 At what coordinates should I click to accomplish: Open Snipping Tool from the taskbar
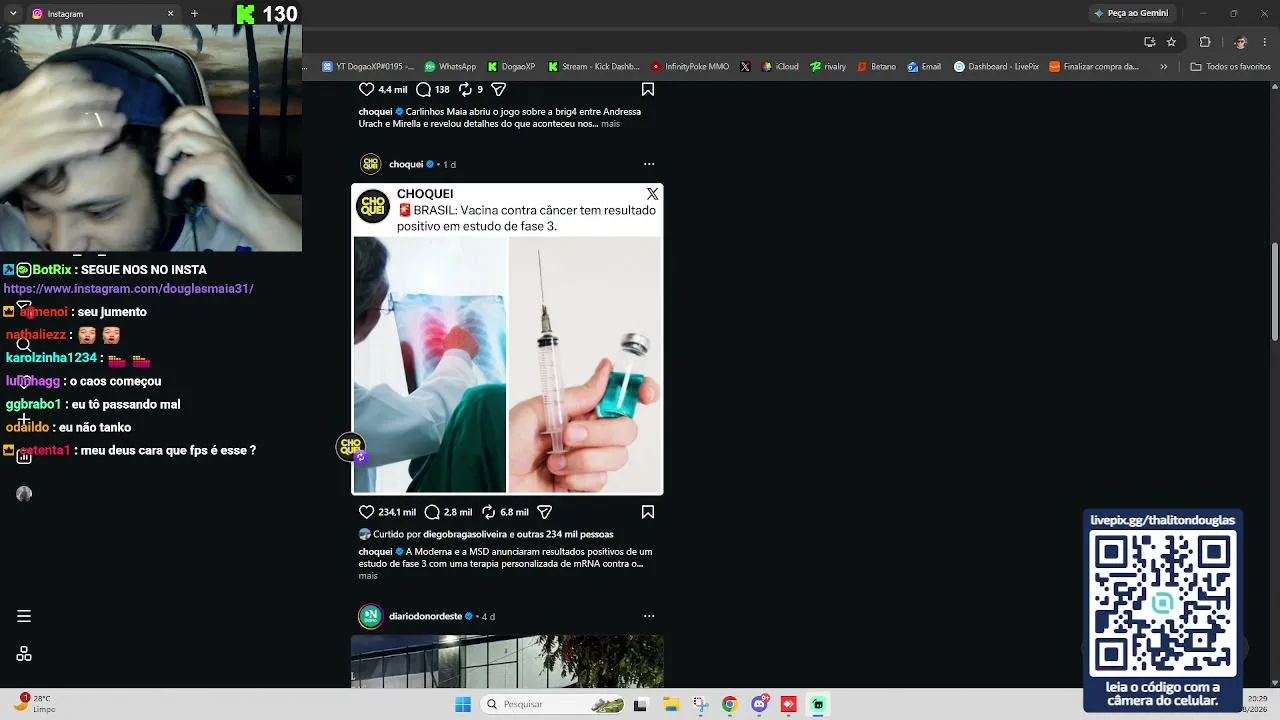click(701, 704)
